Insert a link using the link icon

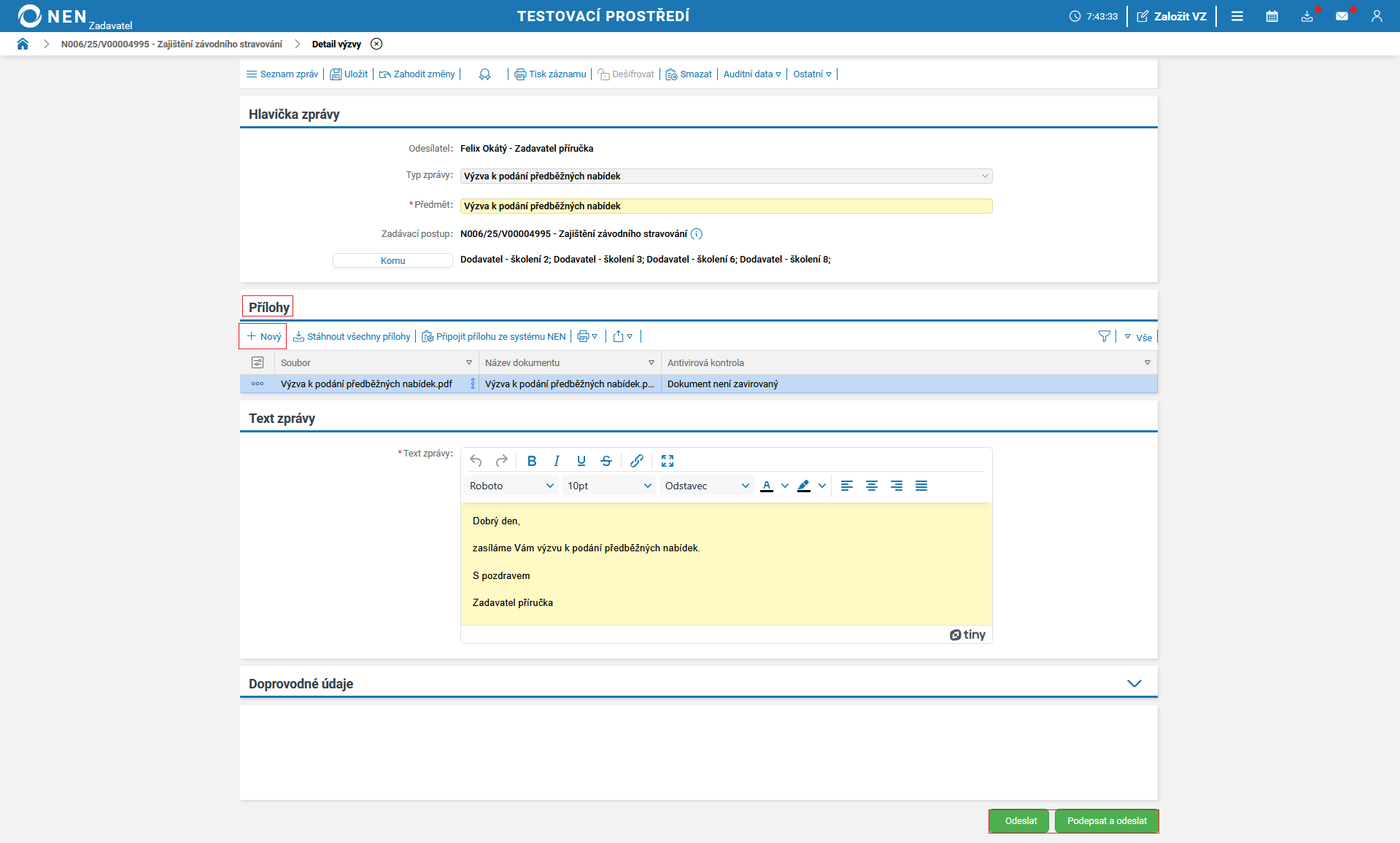click(x=636, y=461)
